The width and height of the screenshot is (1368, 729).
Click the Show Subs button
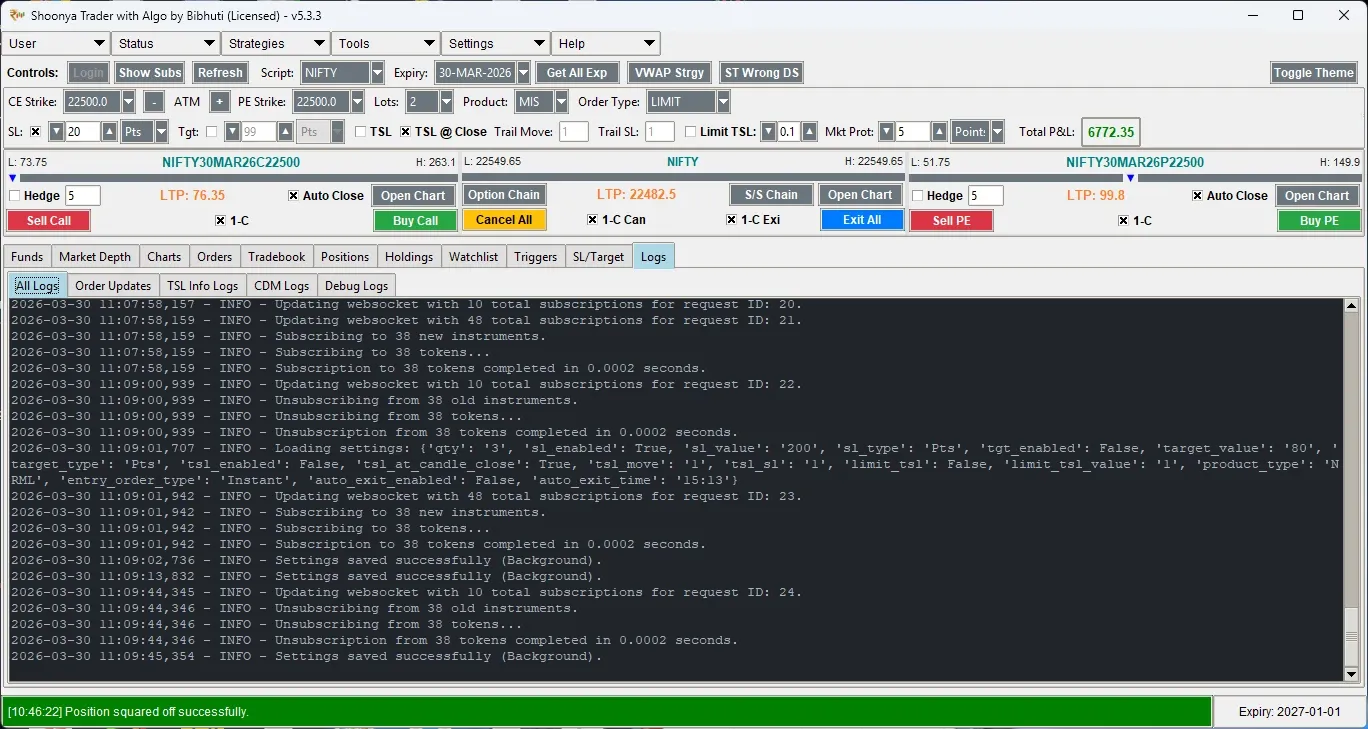(x=149, y=73)
